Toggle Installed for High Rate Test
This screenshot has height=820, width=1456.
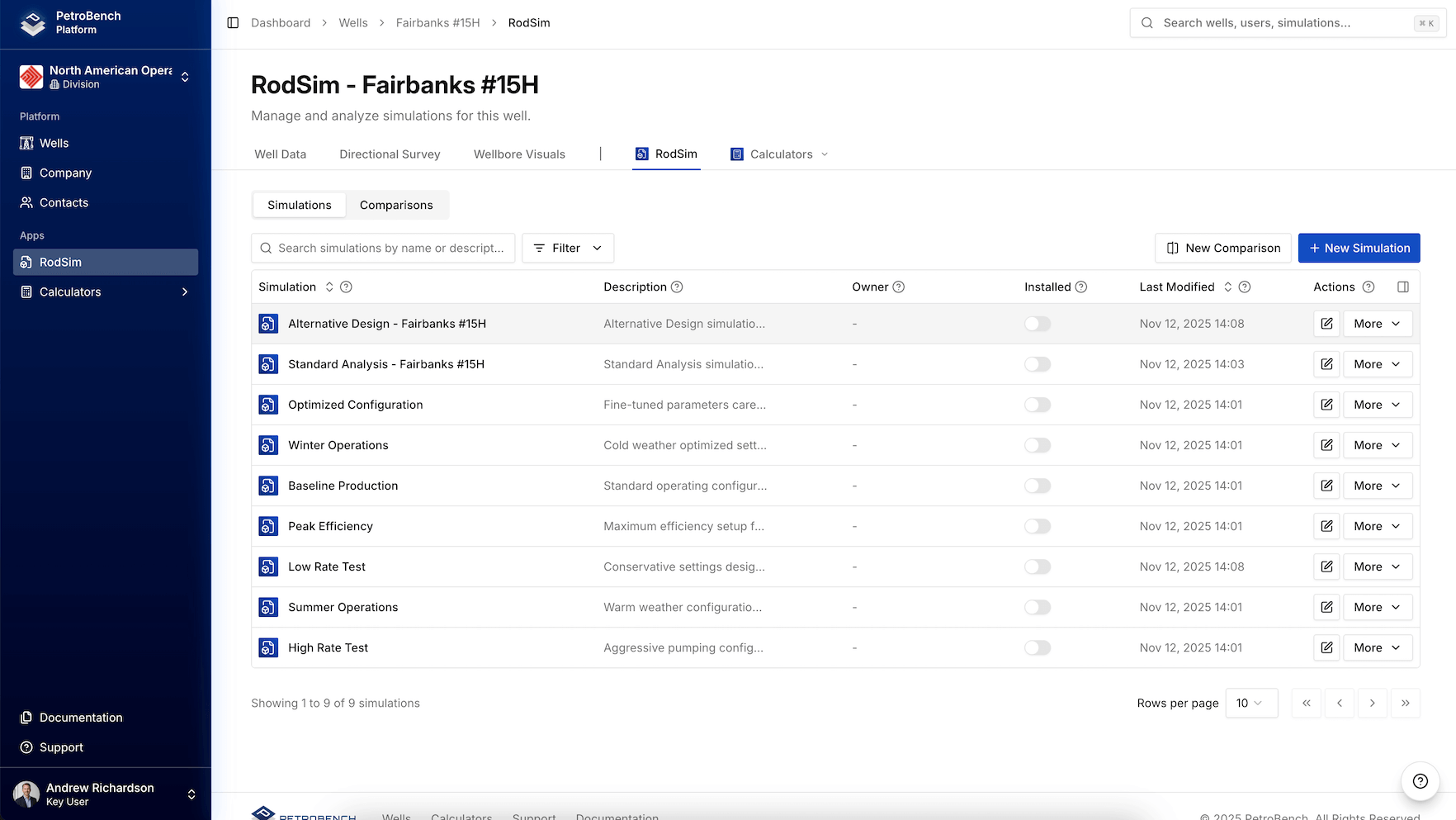(1038, 647)
